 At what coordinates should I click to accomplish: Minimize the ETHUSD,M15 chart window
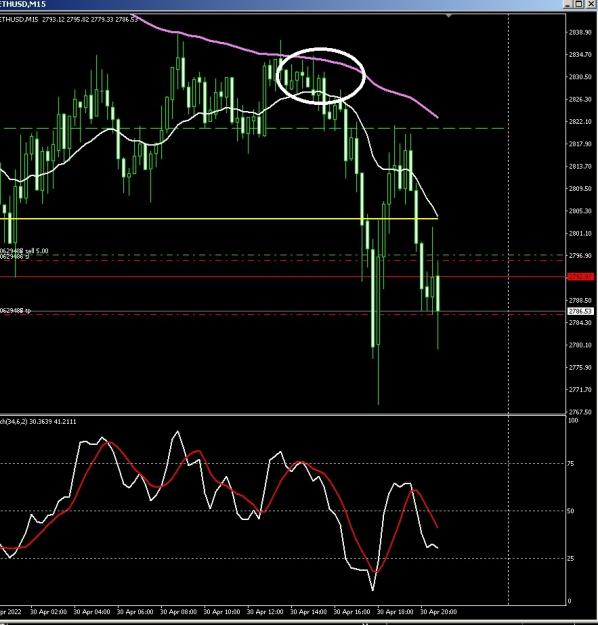[569, 4]
